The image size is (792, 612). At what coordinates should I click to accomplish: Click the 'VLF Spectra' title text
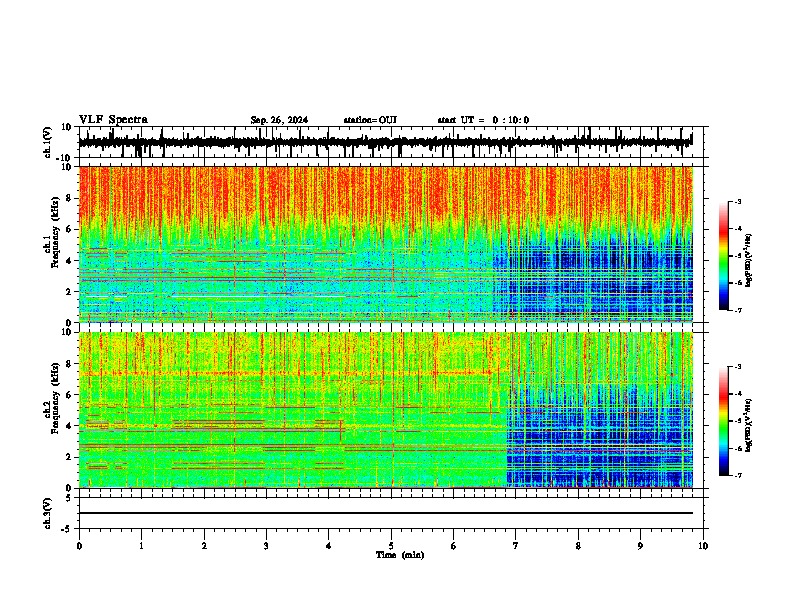113,120
